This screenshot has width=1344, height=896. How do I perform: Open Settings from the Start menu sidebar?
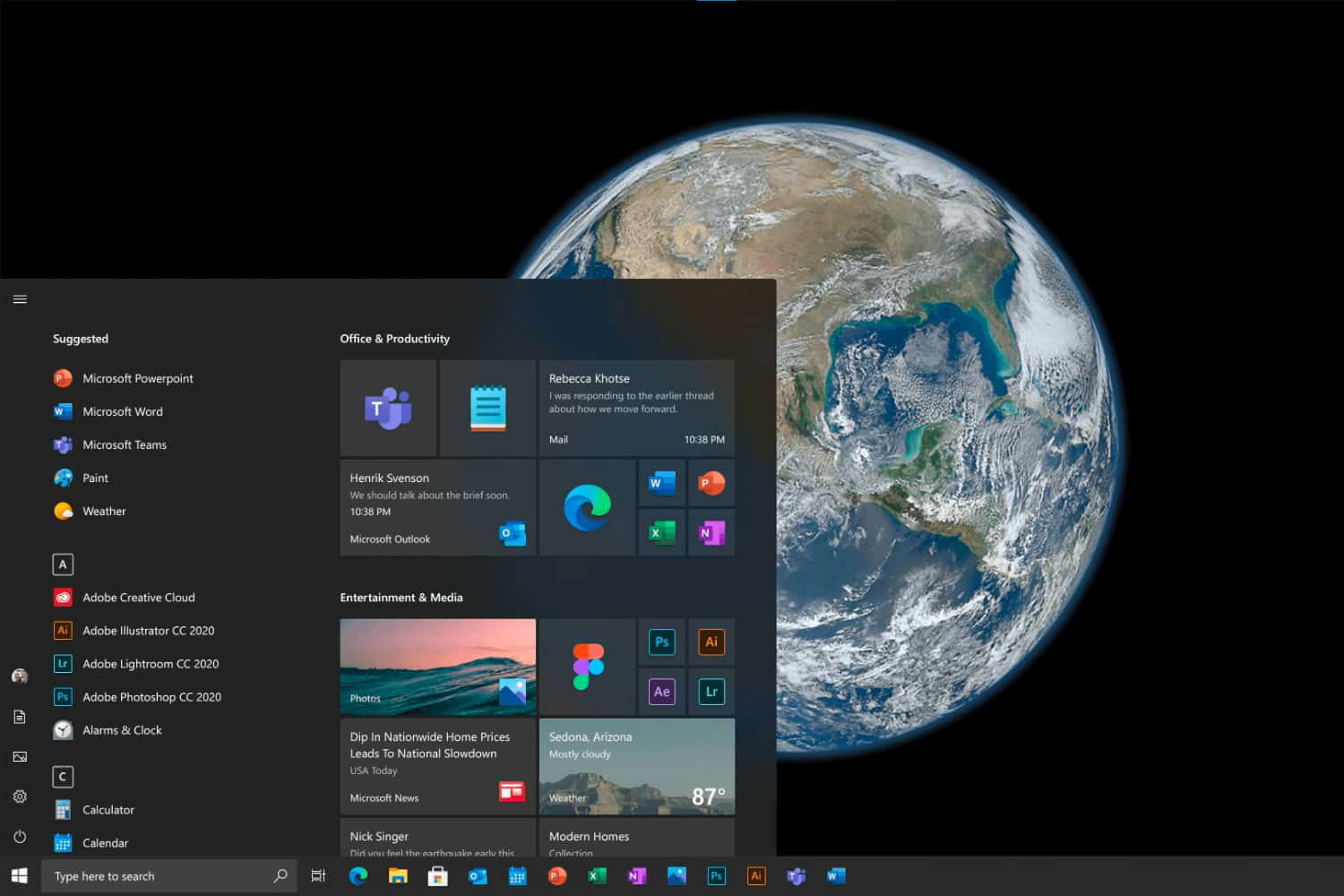tap(19, 796)
